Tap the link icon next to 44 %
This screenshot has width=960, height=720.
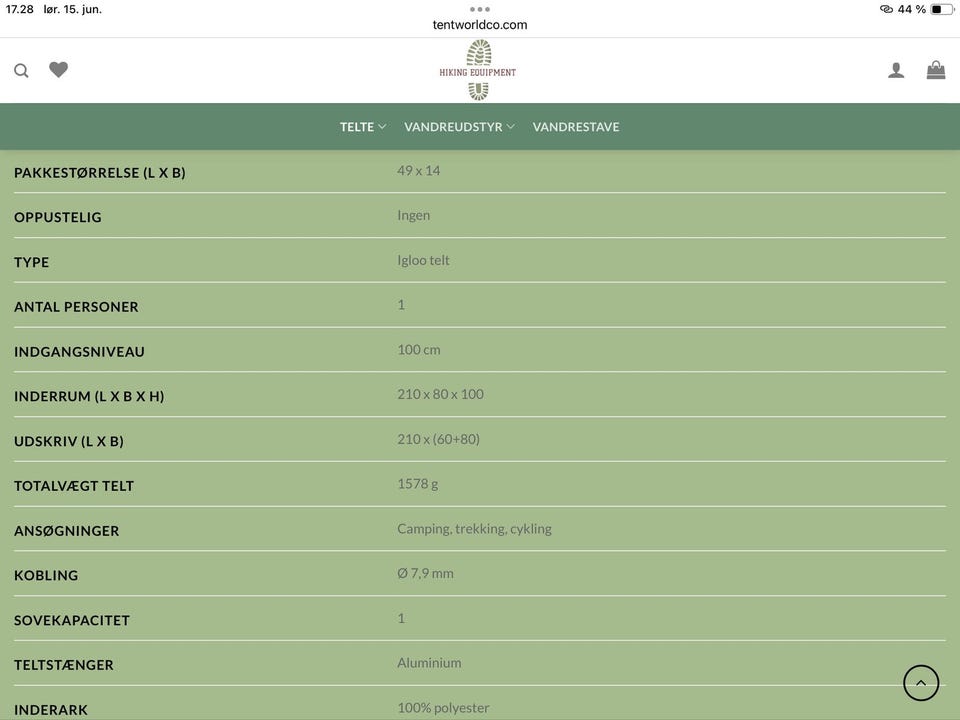pos(886,9)
